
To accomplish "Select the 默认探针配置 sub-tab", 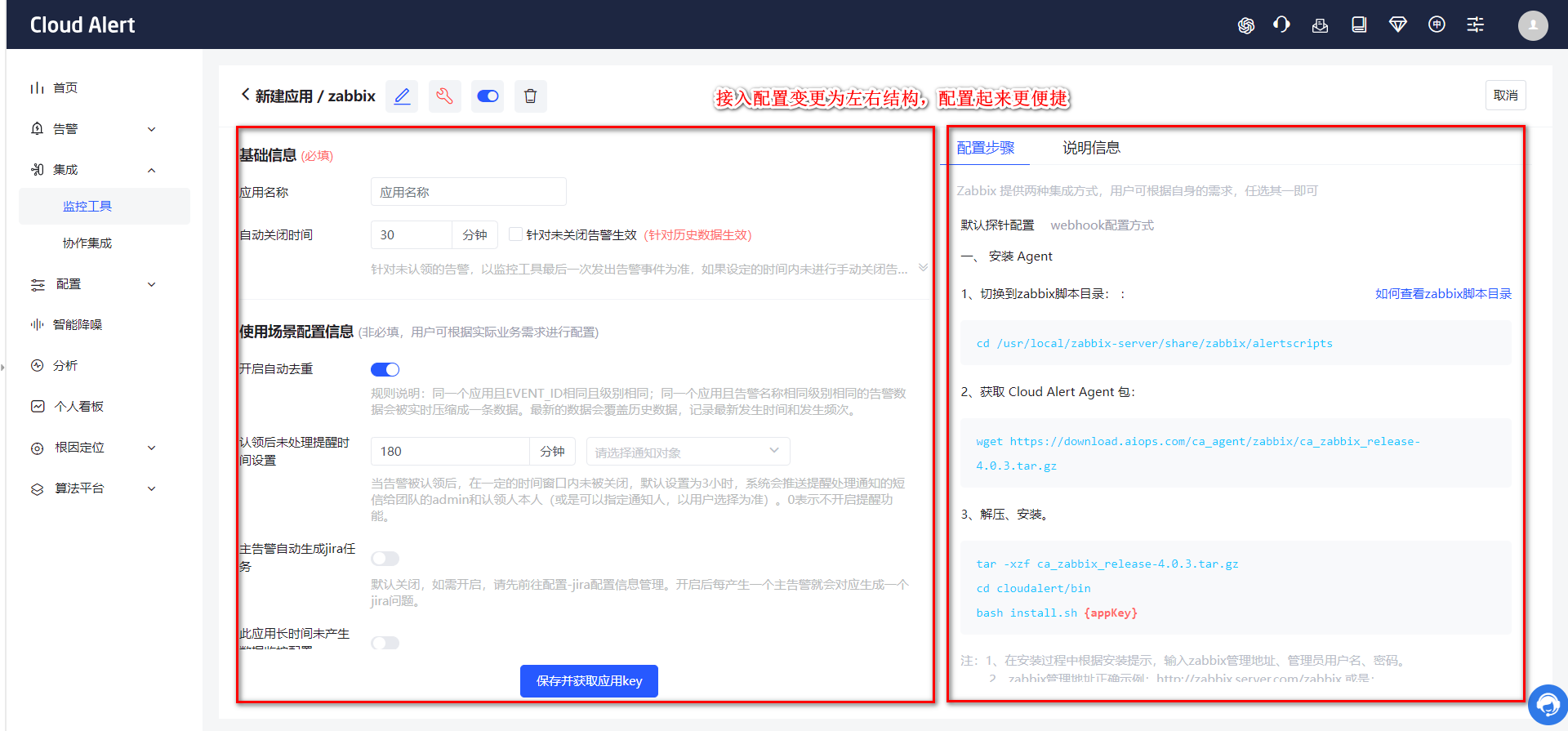I will tap(997, 225).
